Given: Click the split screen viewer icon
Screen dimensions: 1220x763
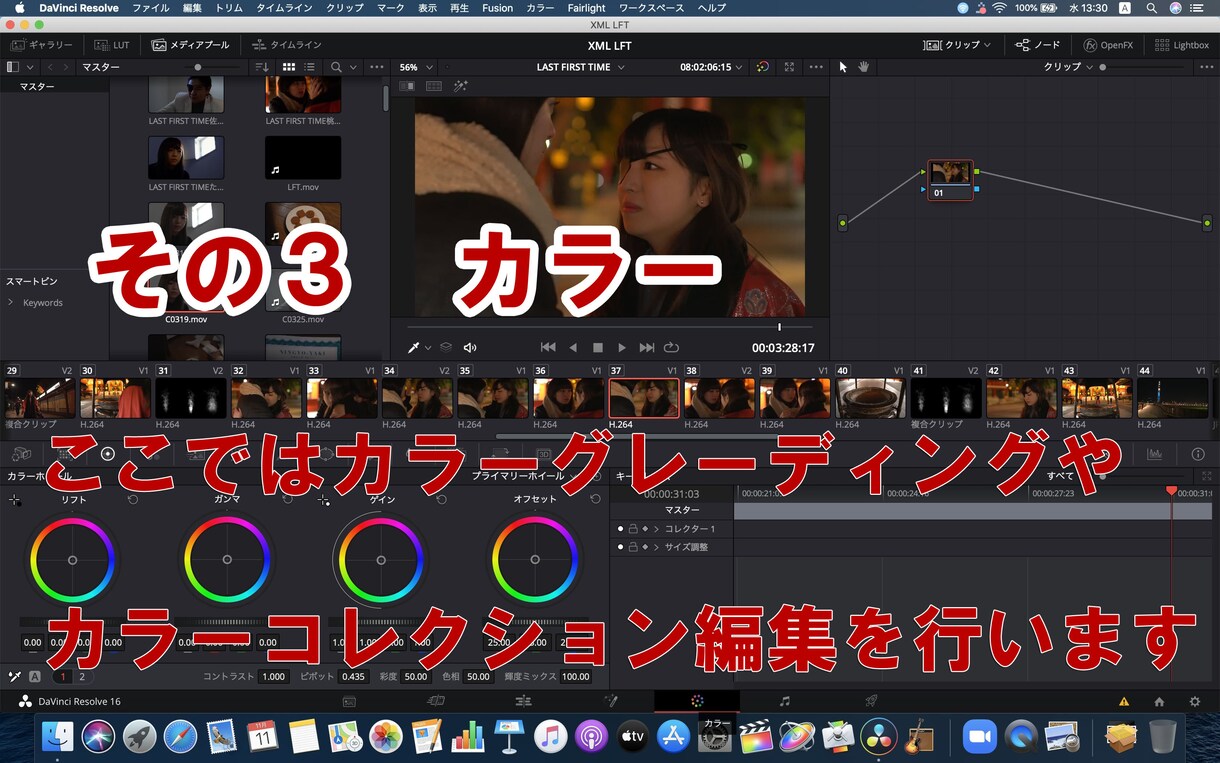Looking at the screenshot, I should [x=434, y=86].
